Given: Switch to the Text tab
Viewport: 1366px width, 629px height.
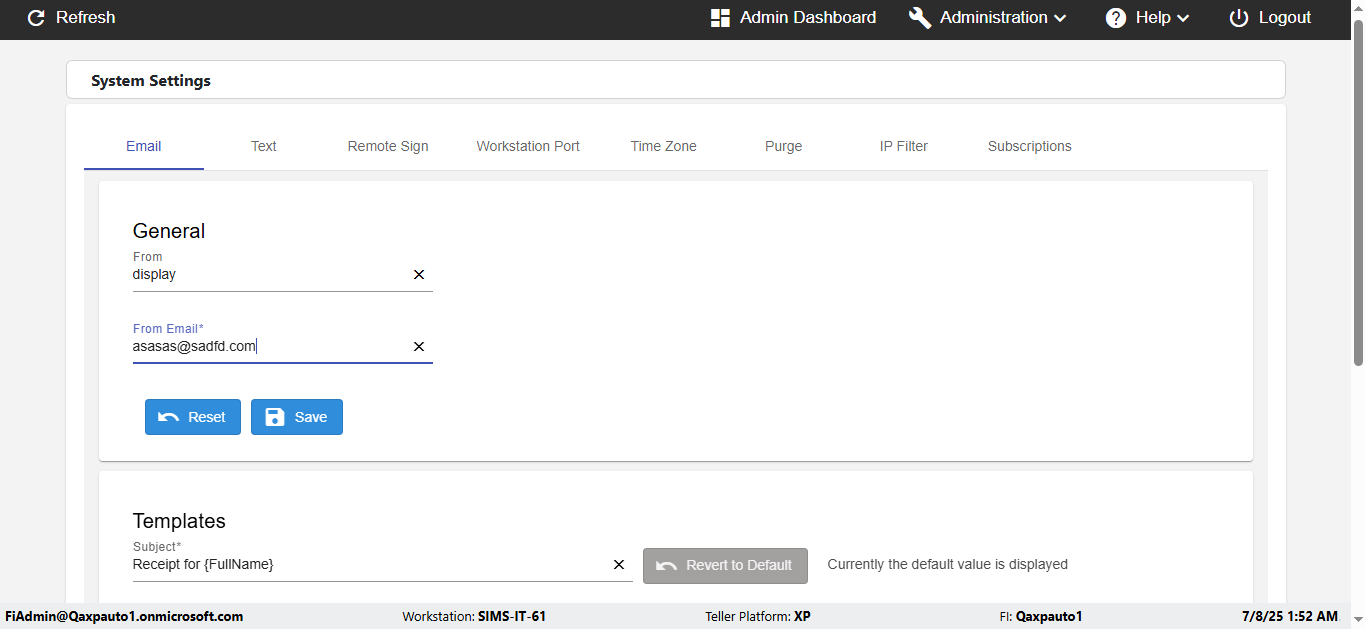Looking at the screenshot, I should [264, 146].
